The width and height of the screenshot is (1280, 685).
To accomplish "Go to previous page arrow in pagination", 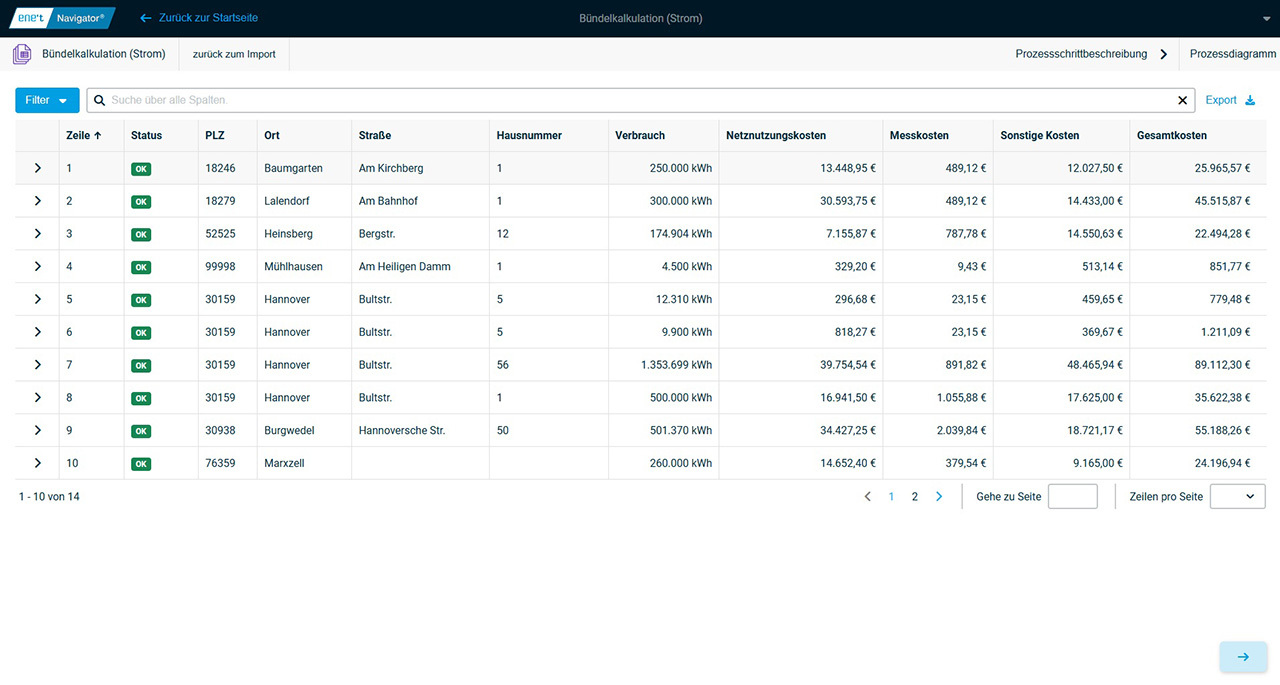I will (x=867, y=496).
